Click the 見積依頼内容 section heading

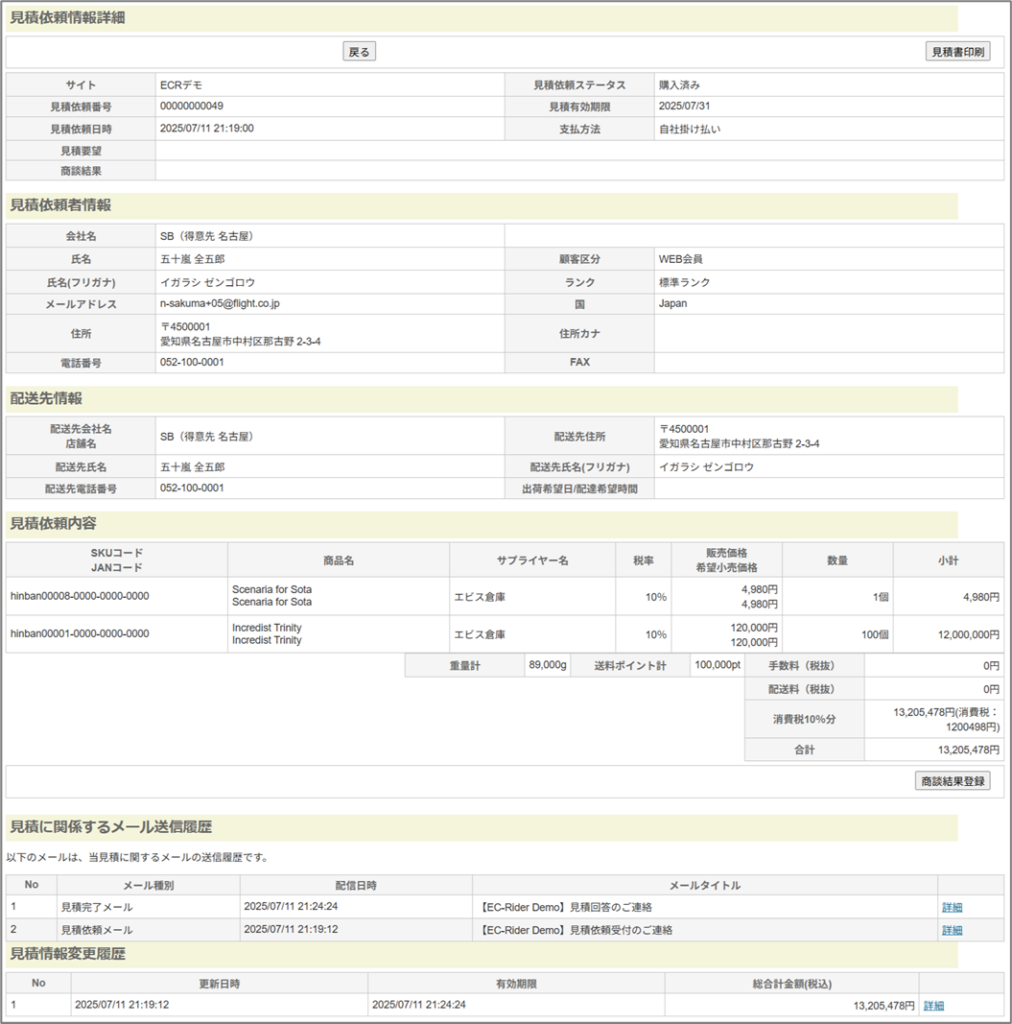(53, 523)
